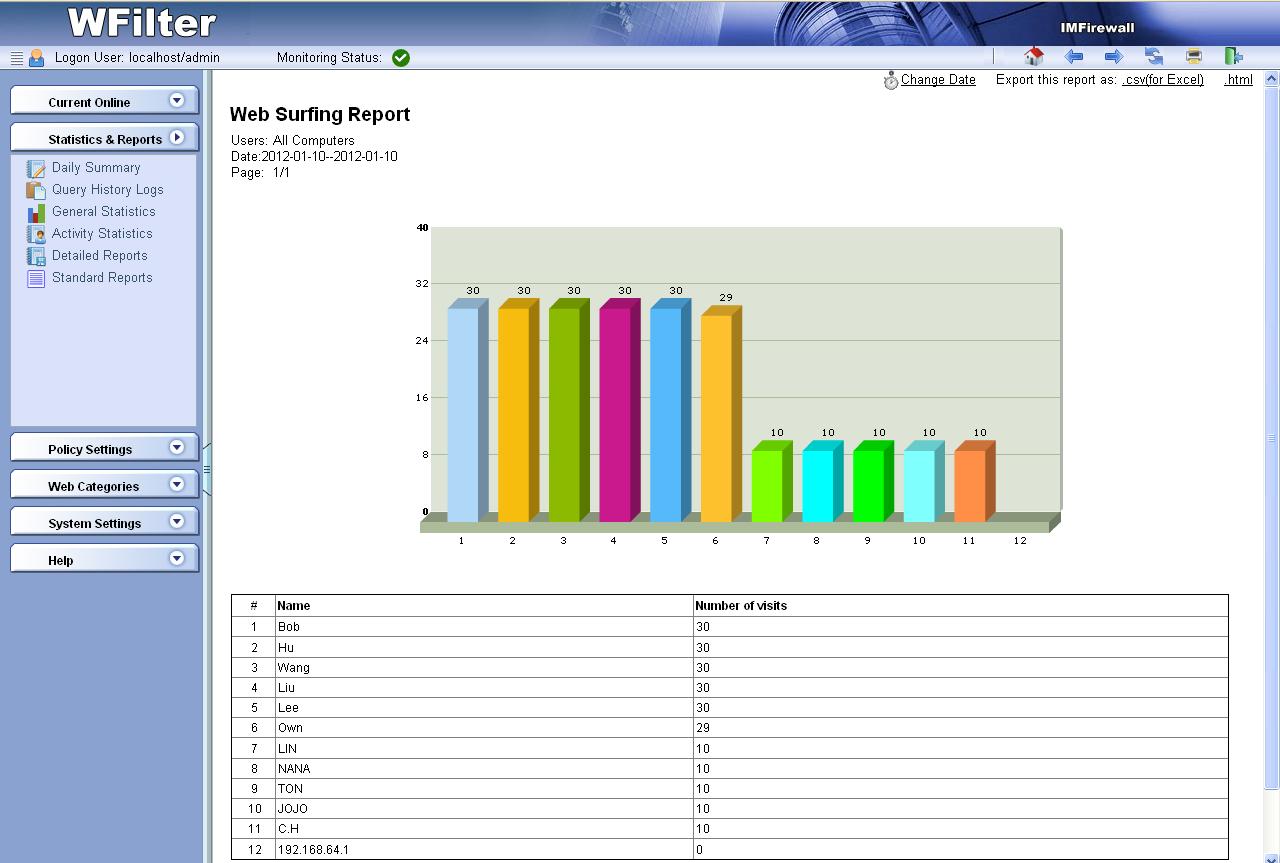1280x863 pixels.
Task: Log out using the green exit icon
Action: [1233, 57]
